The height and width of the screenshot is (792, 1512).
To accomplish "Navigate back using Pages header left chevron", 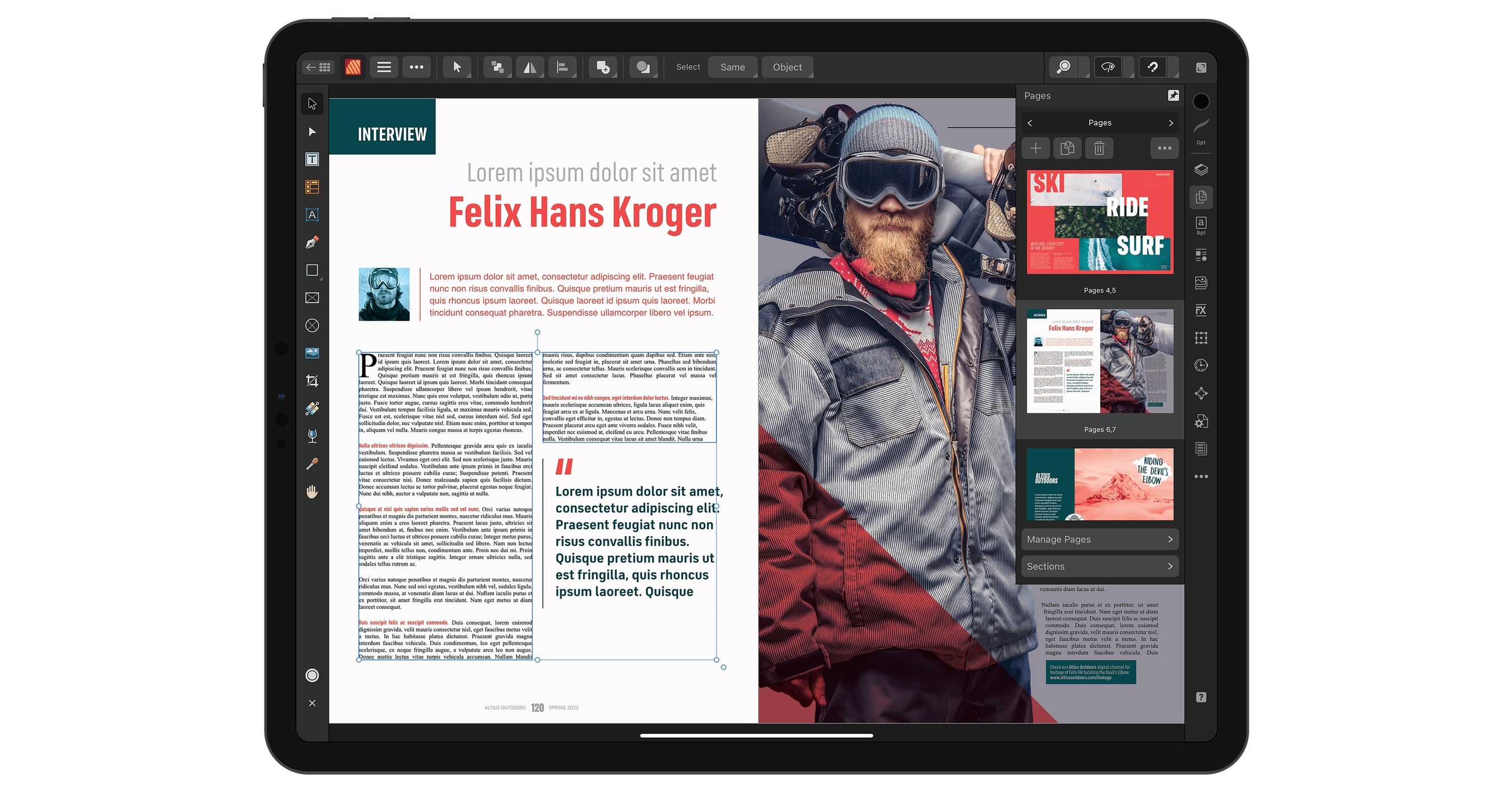I will point(1031,123).
